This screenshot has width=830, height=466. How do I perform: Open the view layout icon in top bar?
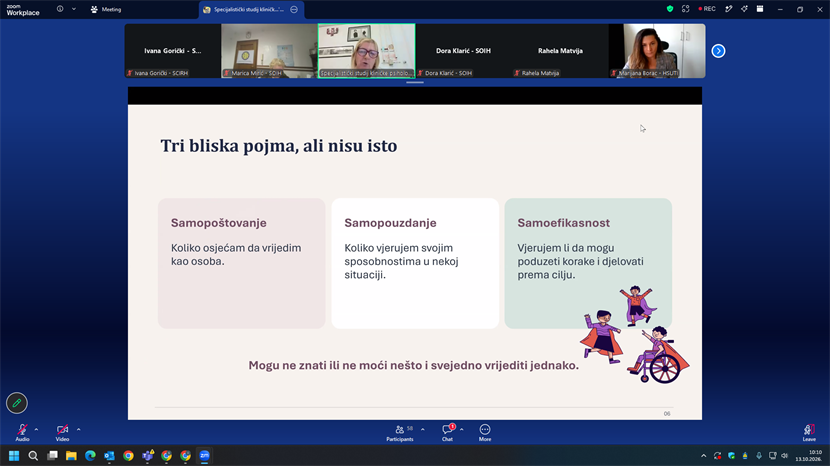(x=760, y=9)
